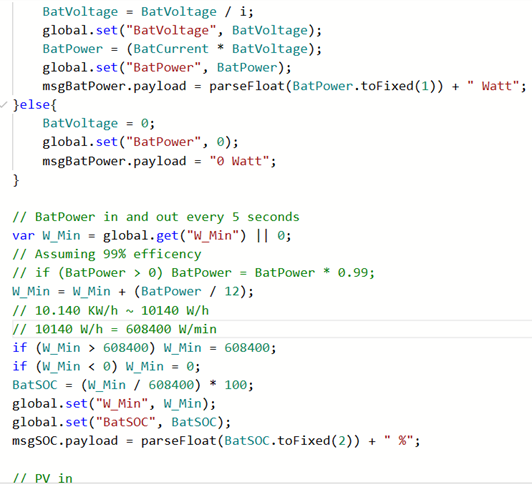
Task: Click the var keyword before W_Min
Action: coord(23,236)
